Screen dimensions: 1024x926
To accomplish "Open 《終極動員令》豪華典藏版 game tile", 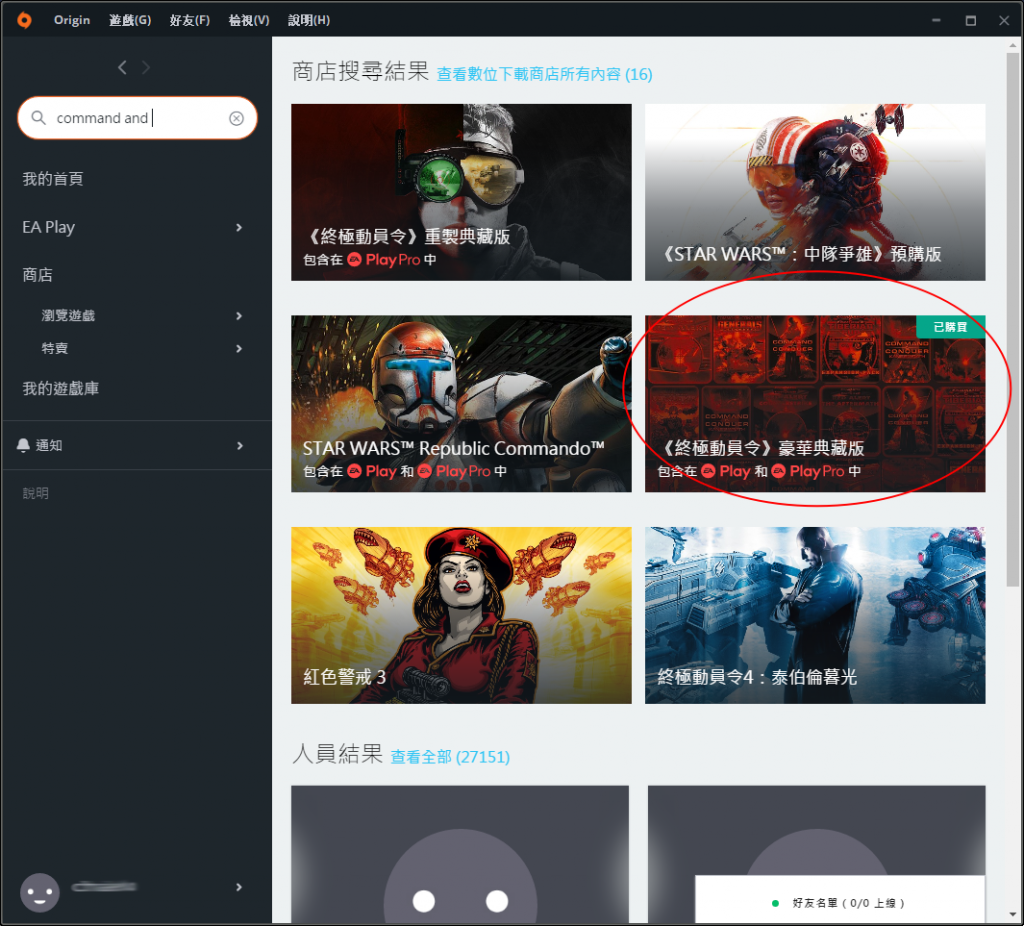I will [815, 404].
